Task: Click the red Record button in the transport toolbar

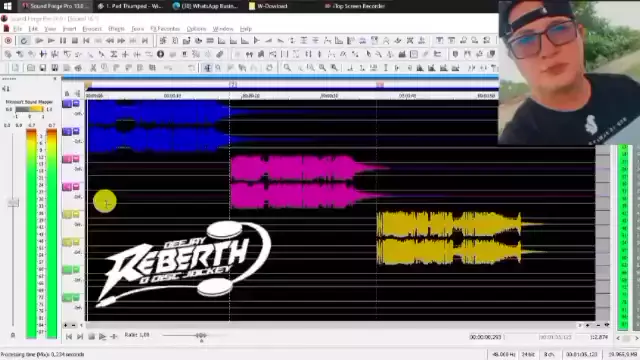Action: click(x=8, y=40)
